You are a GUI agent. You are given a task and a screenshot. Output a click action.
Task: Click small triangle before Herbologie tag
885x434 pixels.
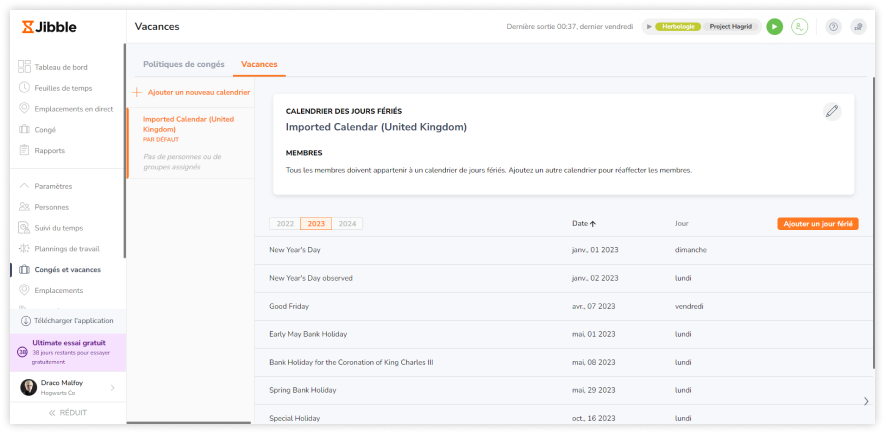pos(649,27)
